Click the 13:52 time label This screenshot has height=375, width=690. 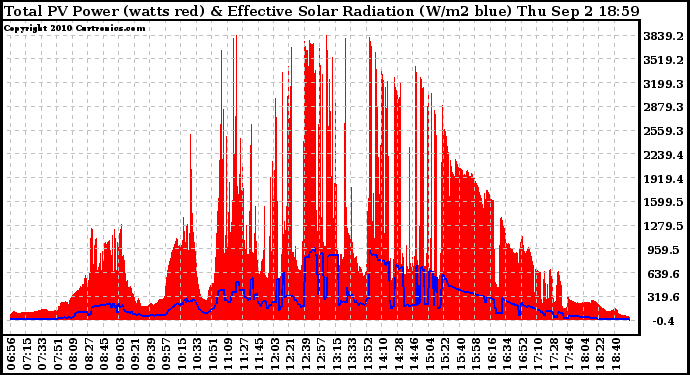(368, 354)
